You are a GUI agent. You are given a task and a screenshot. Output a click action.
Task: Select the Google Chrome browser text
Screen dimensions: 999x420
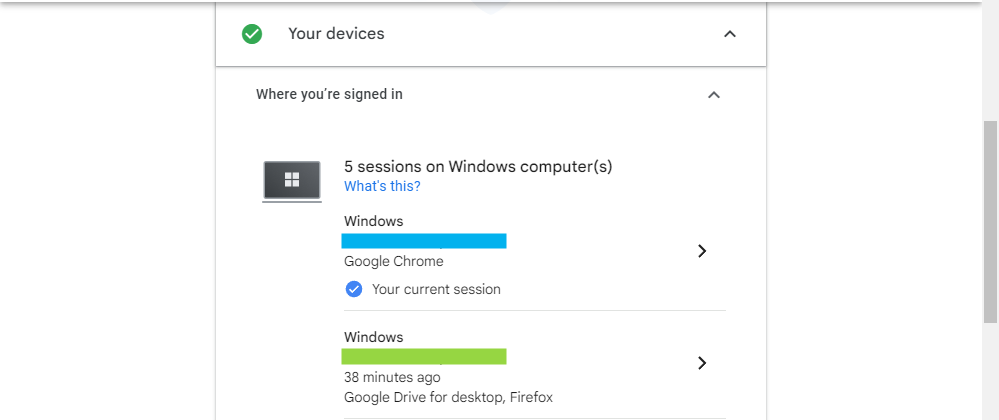[x=393, y=261]
